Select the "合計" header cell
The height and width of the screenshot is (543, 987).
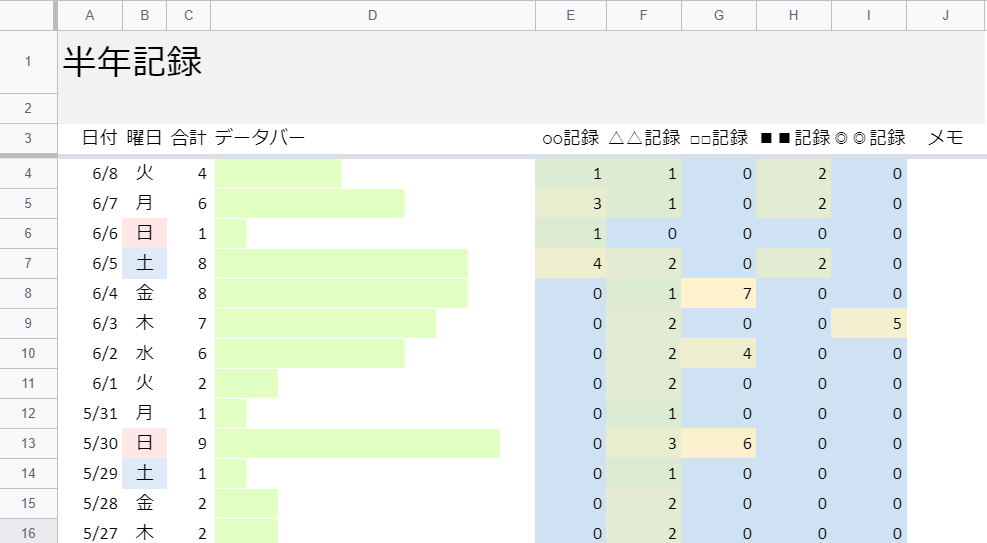(189, 138)
